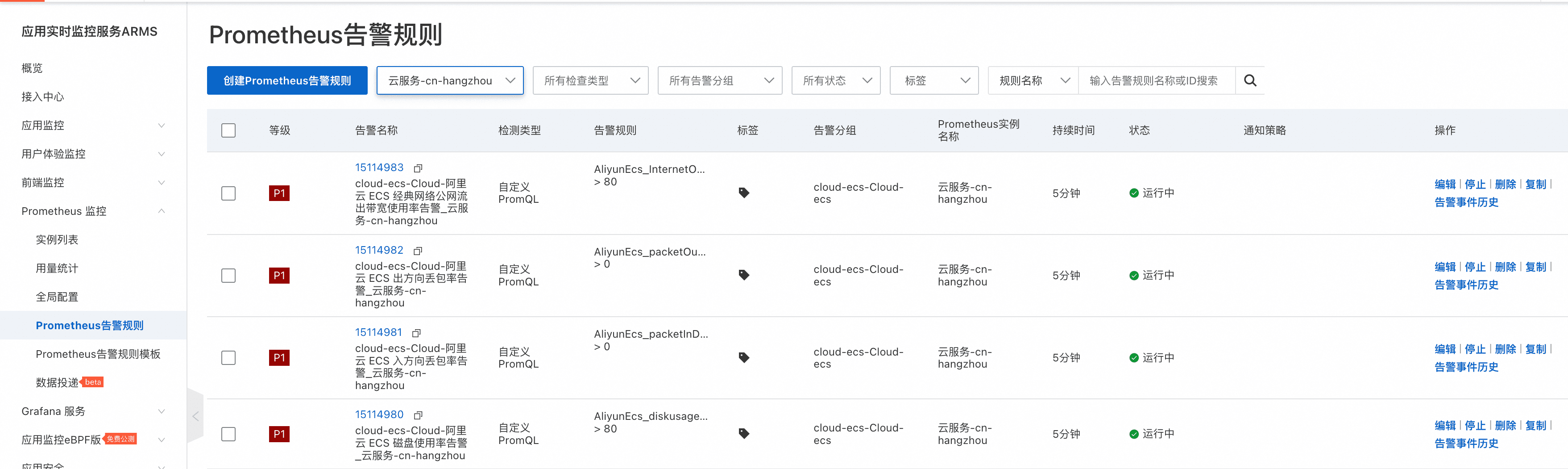Collapse the sidebar using the left arrow handle

tap(195, 417)
